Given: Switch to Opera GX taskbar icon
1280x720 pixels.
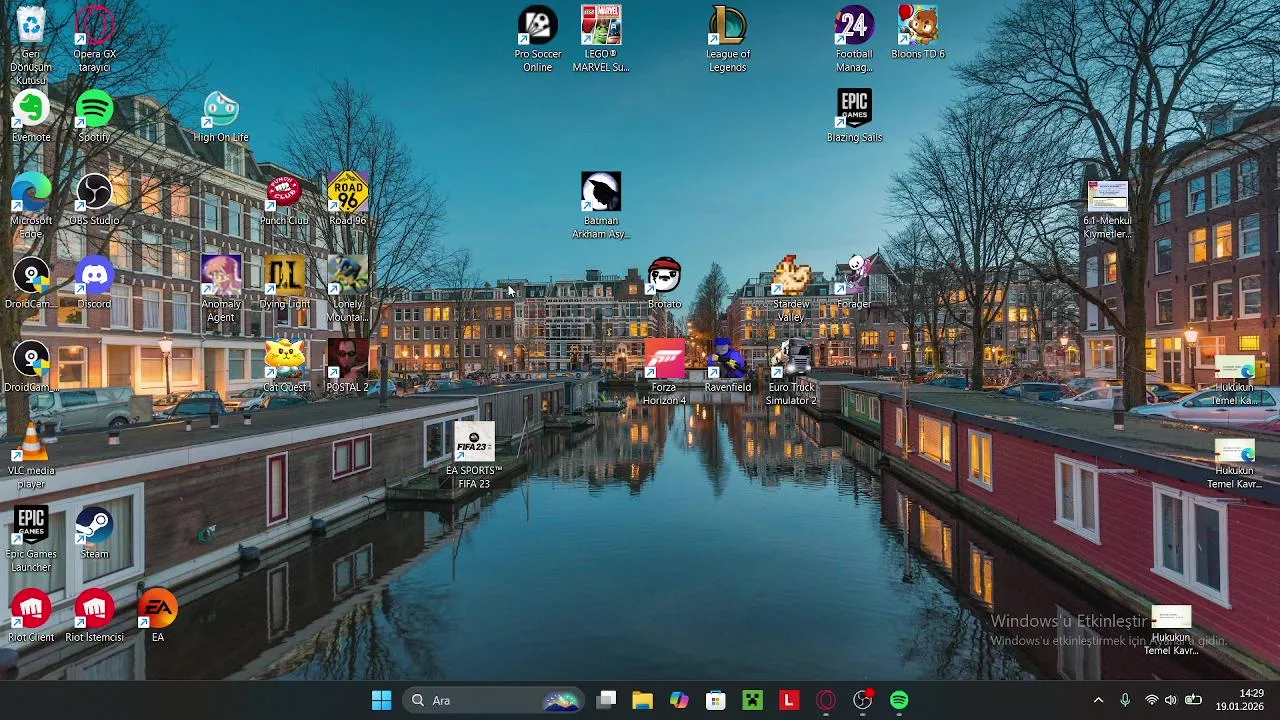Looking at the screenshot, I should [826, 700].
